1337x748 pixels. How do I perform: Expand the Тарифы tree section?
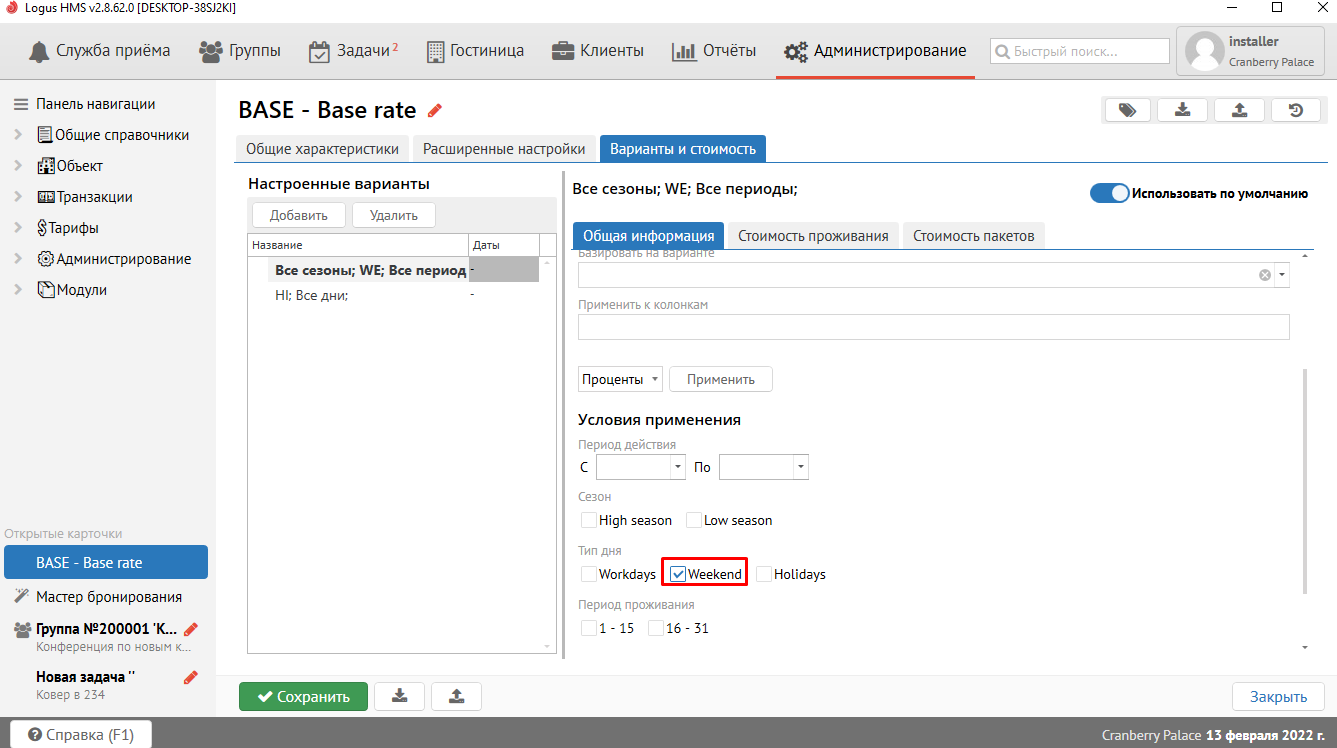[x=18, y=228]
